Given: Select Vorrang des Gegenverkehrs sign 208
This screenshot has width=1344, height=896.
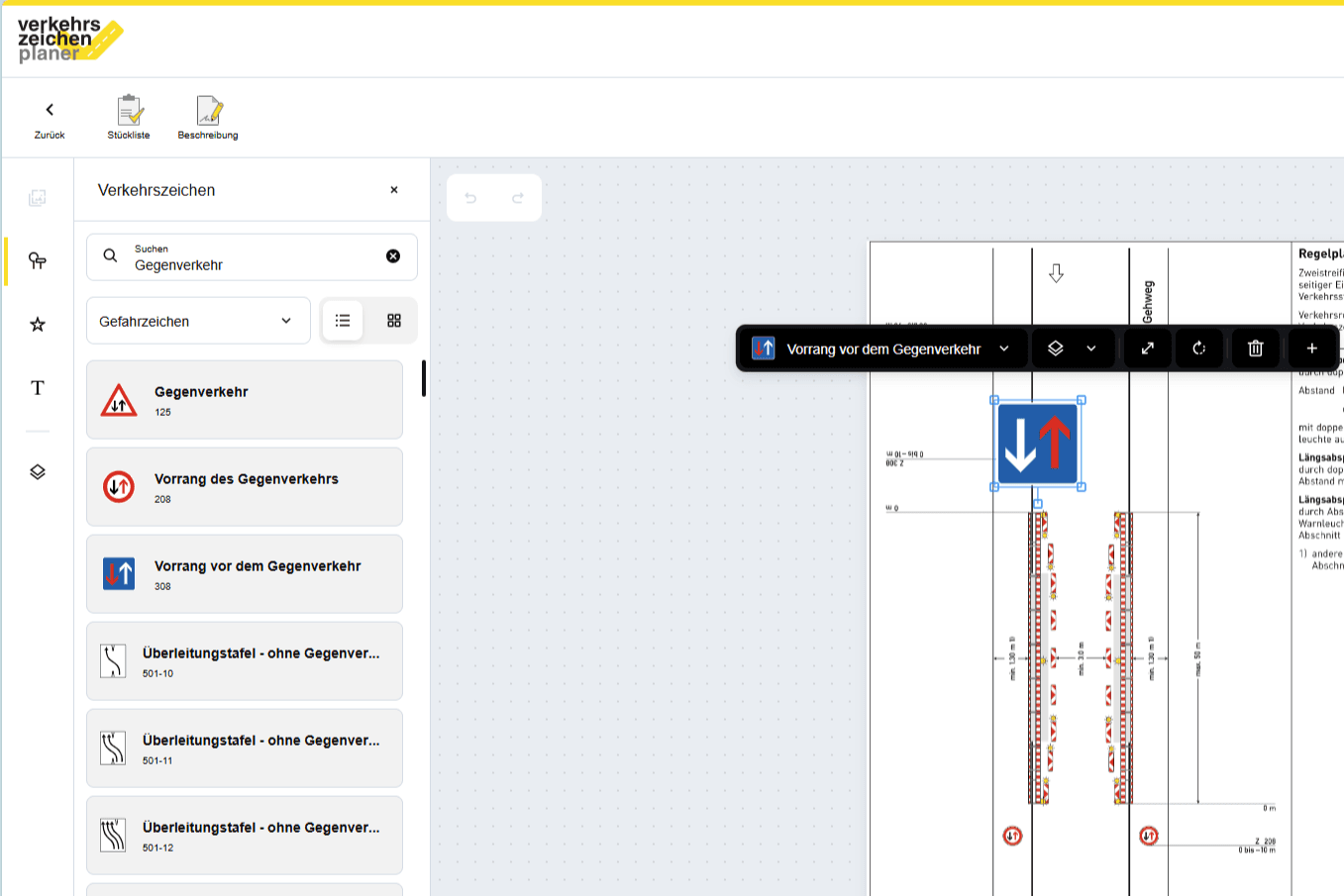Looking at the screenshot, I should pos(245,487).
